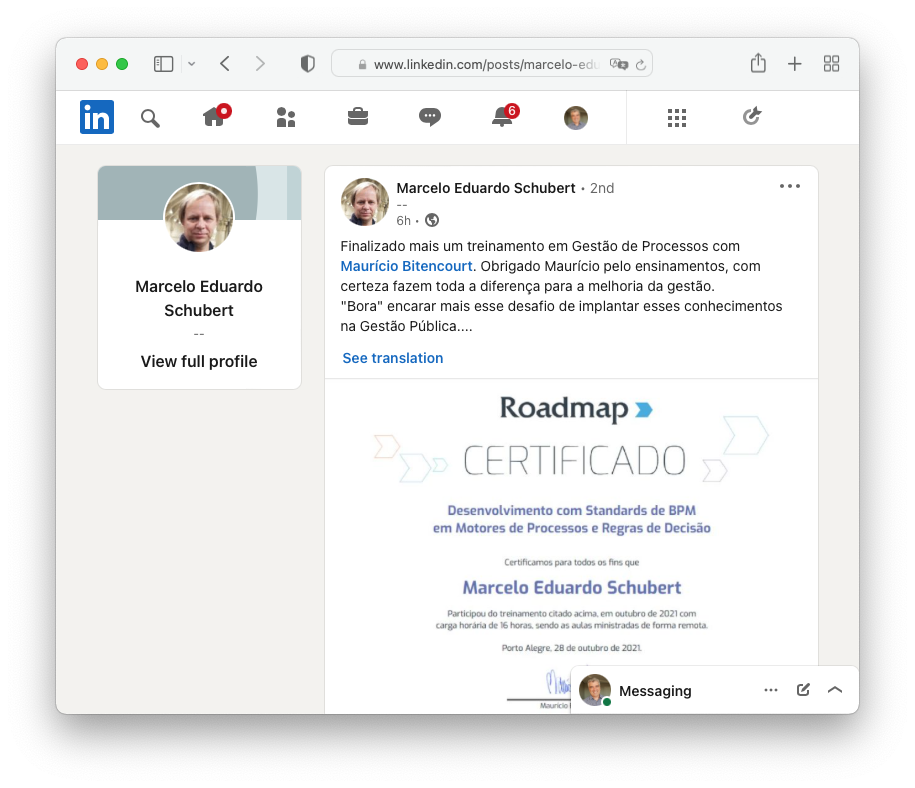This screenshot has width=915, height=788.
Task: Toggle Safari sidebar button
Action: pyautogui.click(x=163, y=64)
